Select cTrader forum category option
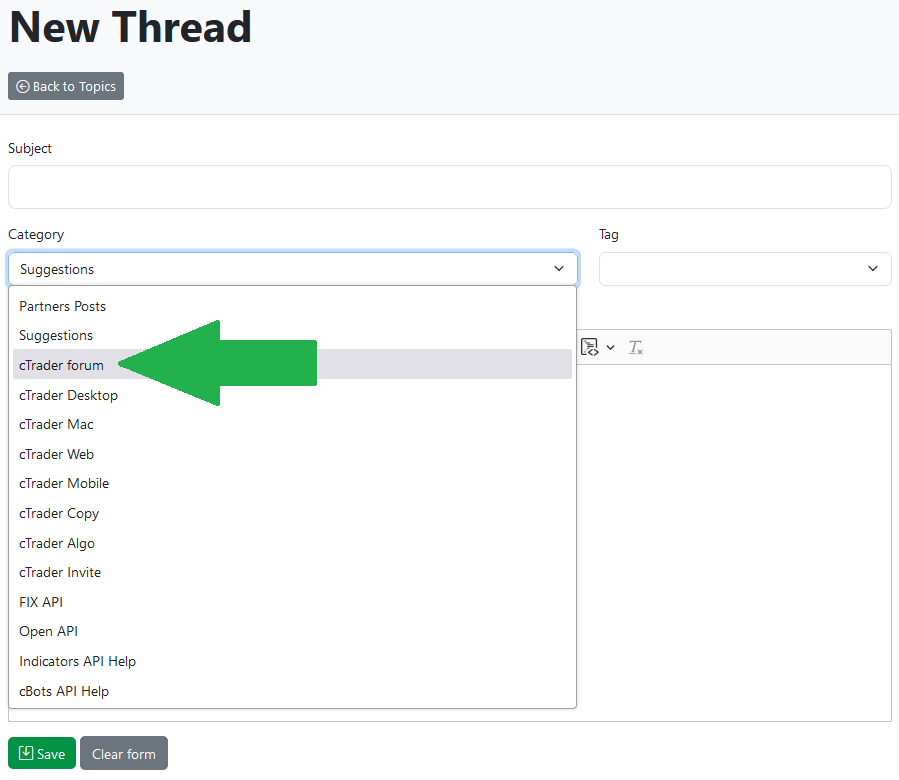 pos(292,365)
